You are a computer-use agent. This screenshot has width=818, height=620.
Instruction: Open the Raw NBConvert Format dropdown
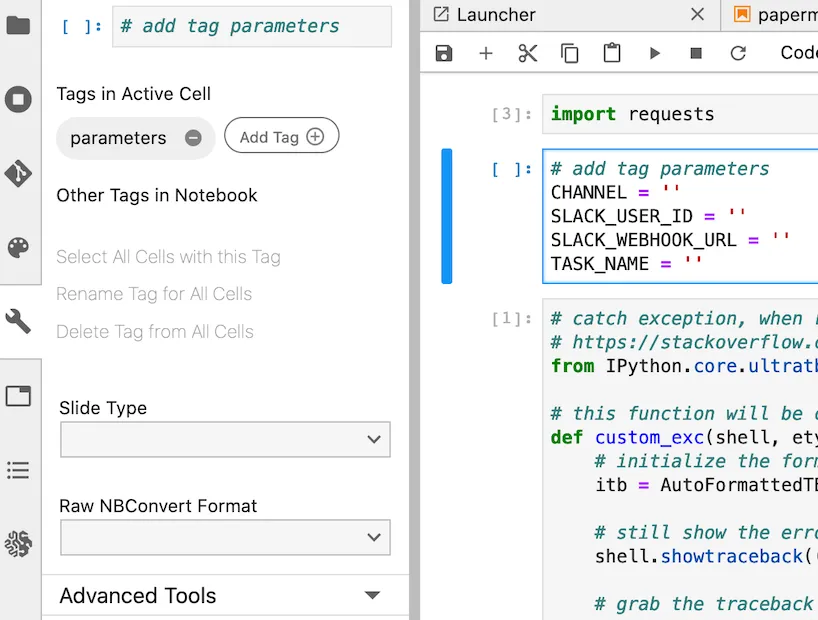pyautogui.click(x=225, y=537)
